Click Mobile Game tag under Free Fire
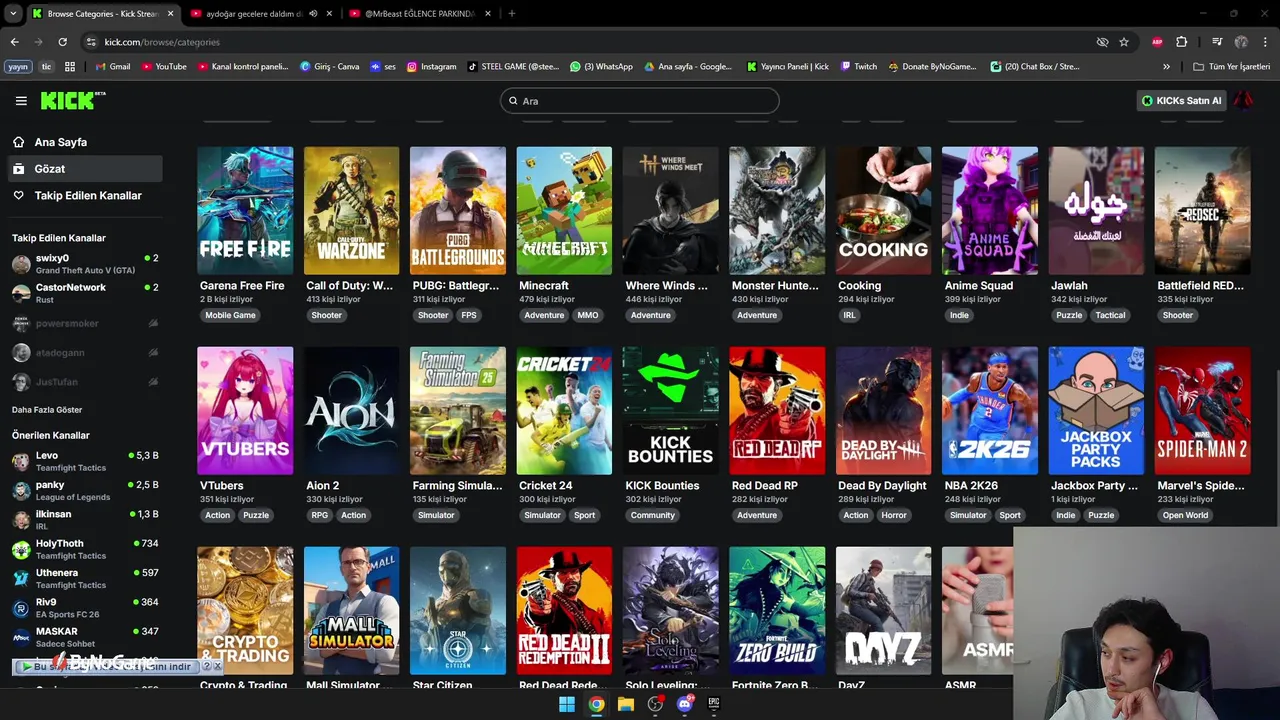Viewport: 1280px width, 720px height. tap(231, 315)
